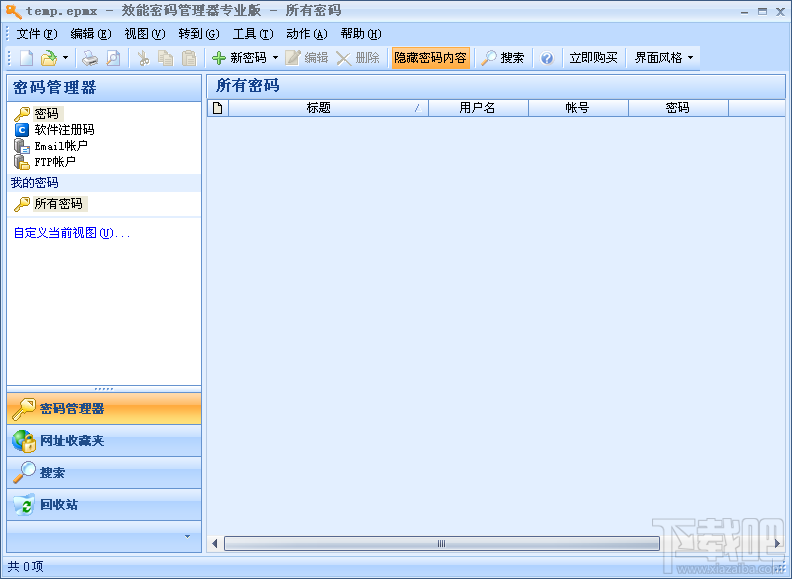
Task: Switch to 密码管理器 navigation pane
Action: pos(104,408)
